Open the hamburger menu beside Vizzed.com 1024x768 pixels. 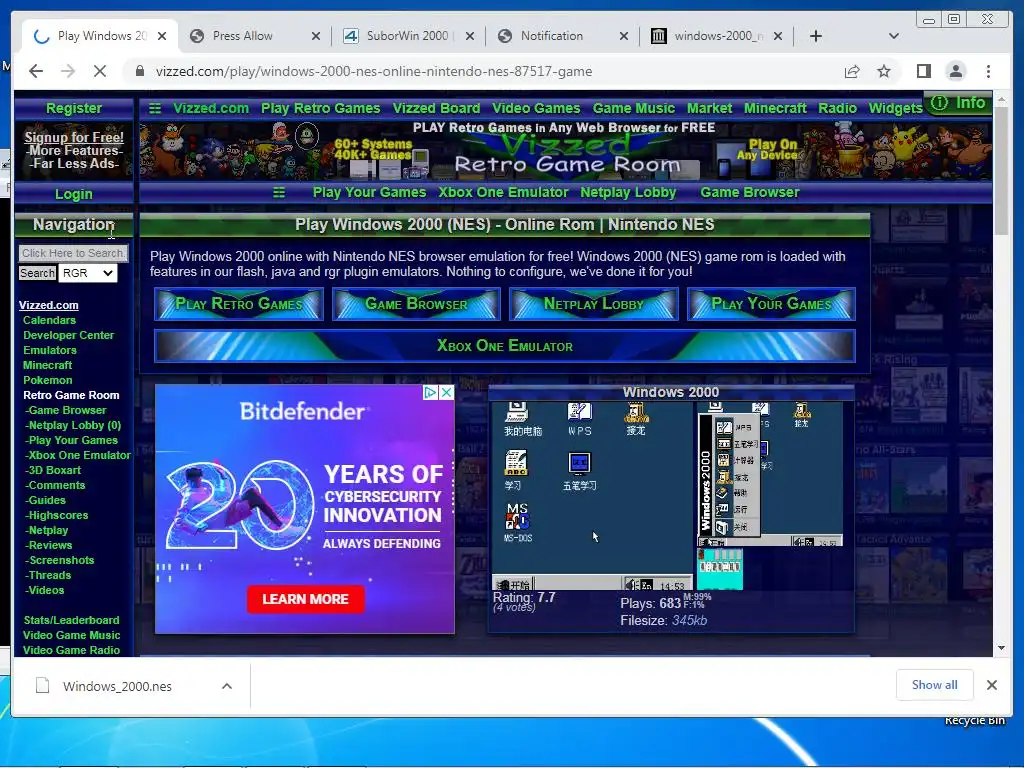click(155, 108)
